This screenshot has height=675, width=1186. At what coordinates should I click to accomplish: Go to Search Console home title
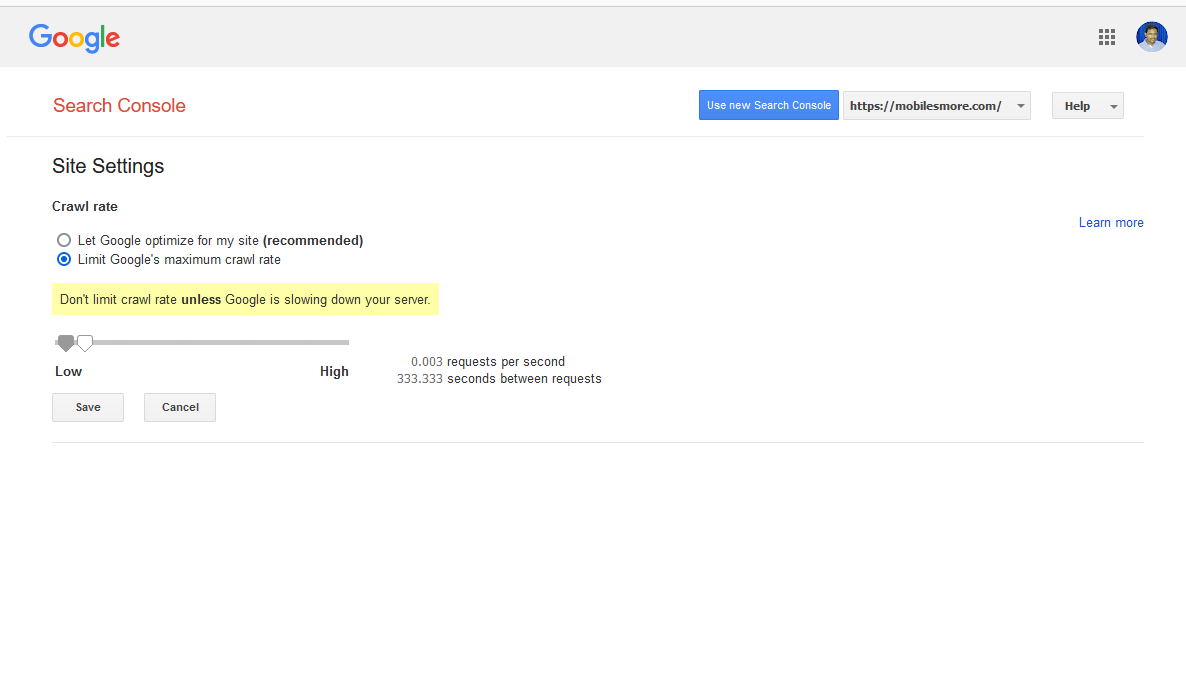tap(119, 105)
